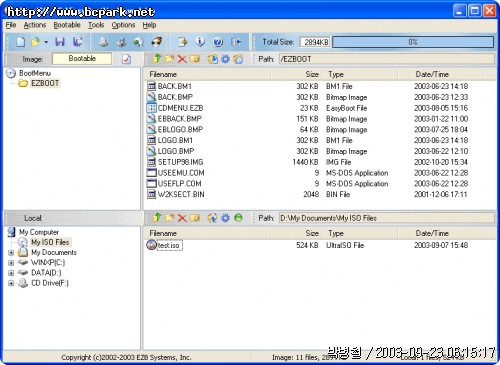Click the burn CD flame icon
Viewport: 500px width, 365px height.
(157, 42)
